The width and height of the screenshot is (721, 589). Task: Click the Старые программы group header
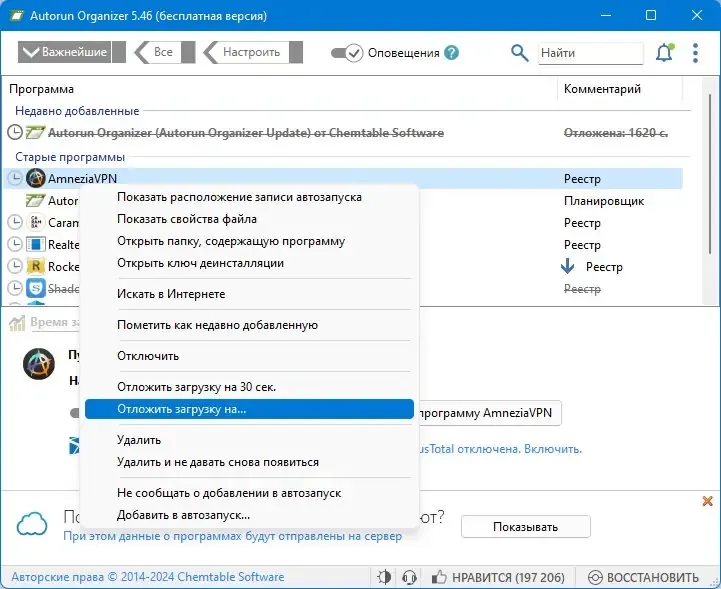(x=70, y=157)
